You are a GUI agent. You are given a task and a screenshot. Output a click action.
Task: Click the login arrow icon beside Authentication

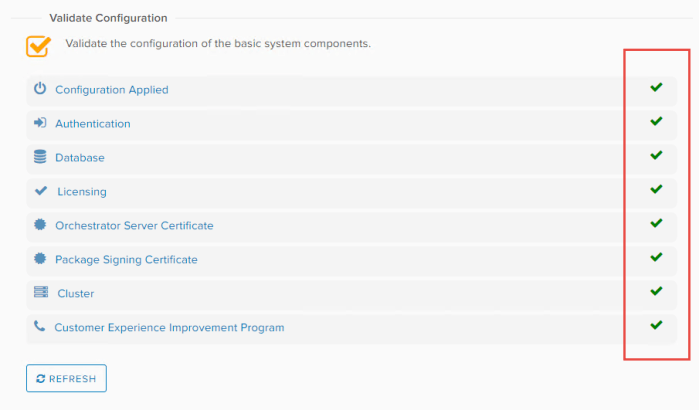[x=40, y=122]
